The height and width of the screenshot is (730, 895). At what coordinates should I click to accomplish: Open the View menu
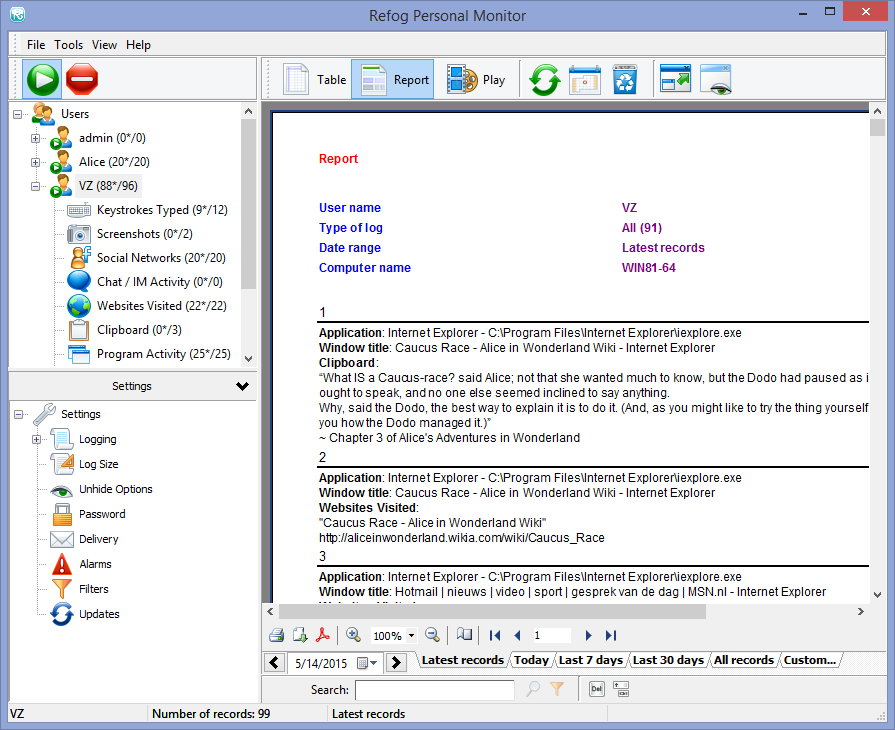tap(104, 45)
